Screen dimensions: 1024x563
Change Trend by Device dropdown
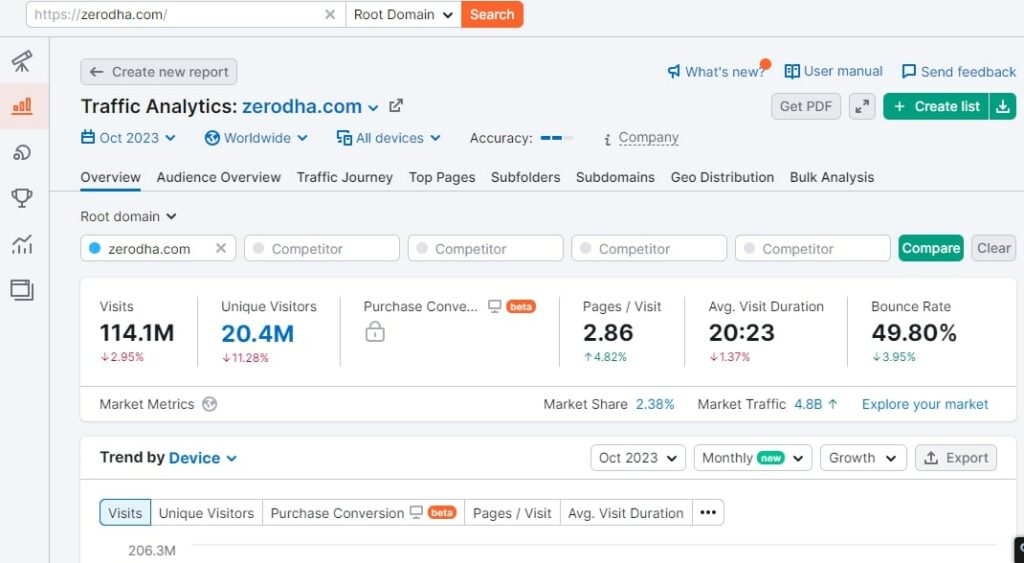(202, 458)
